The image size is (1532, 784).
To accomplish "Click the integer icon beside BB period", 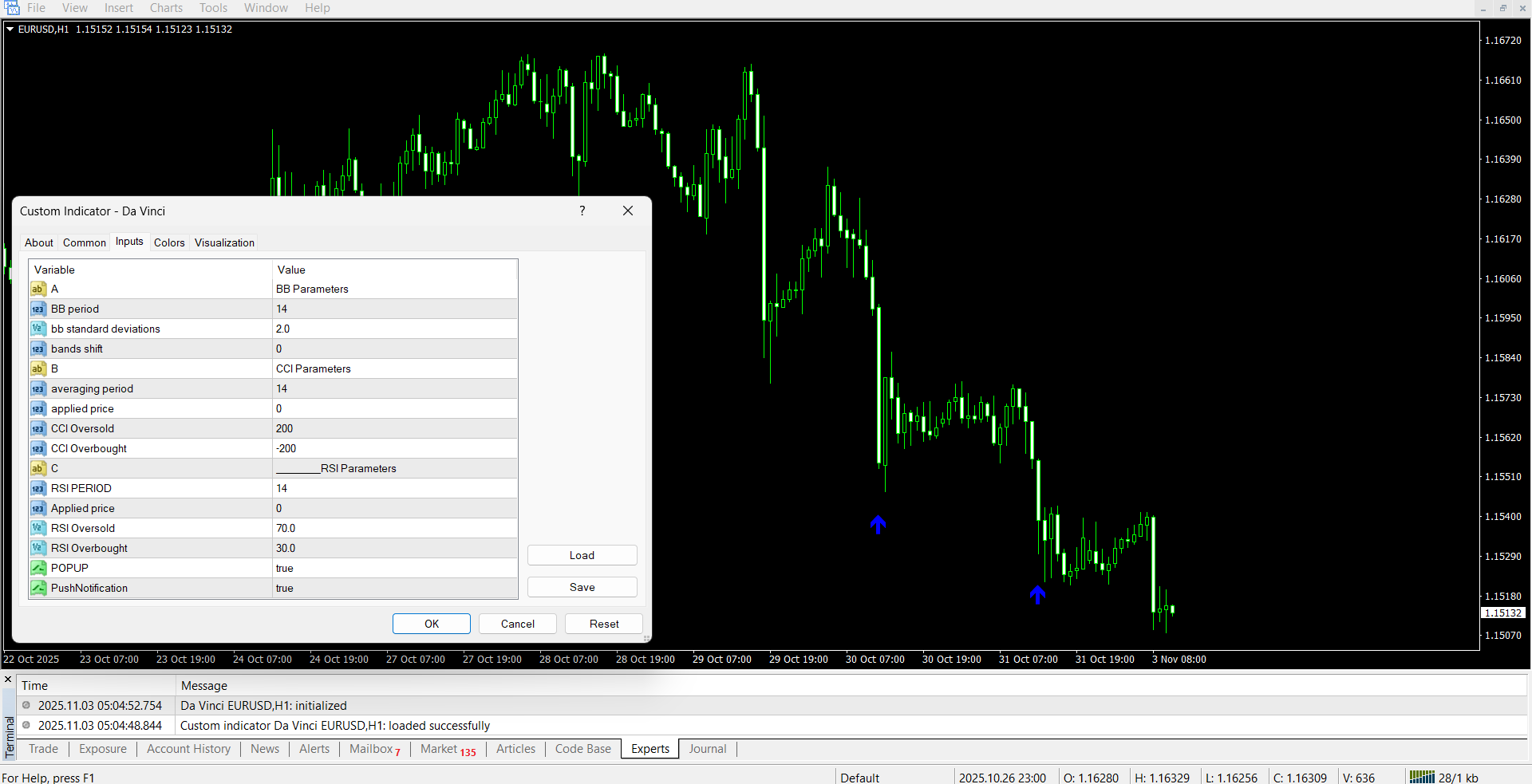I will (38, 309).
